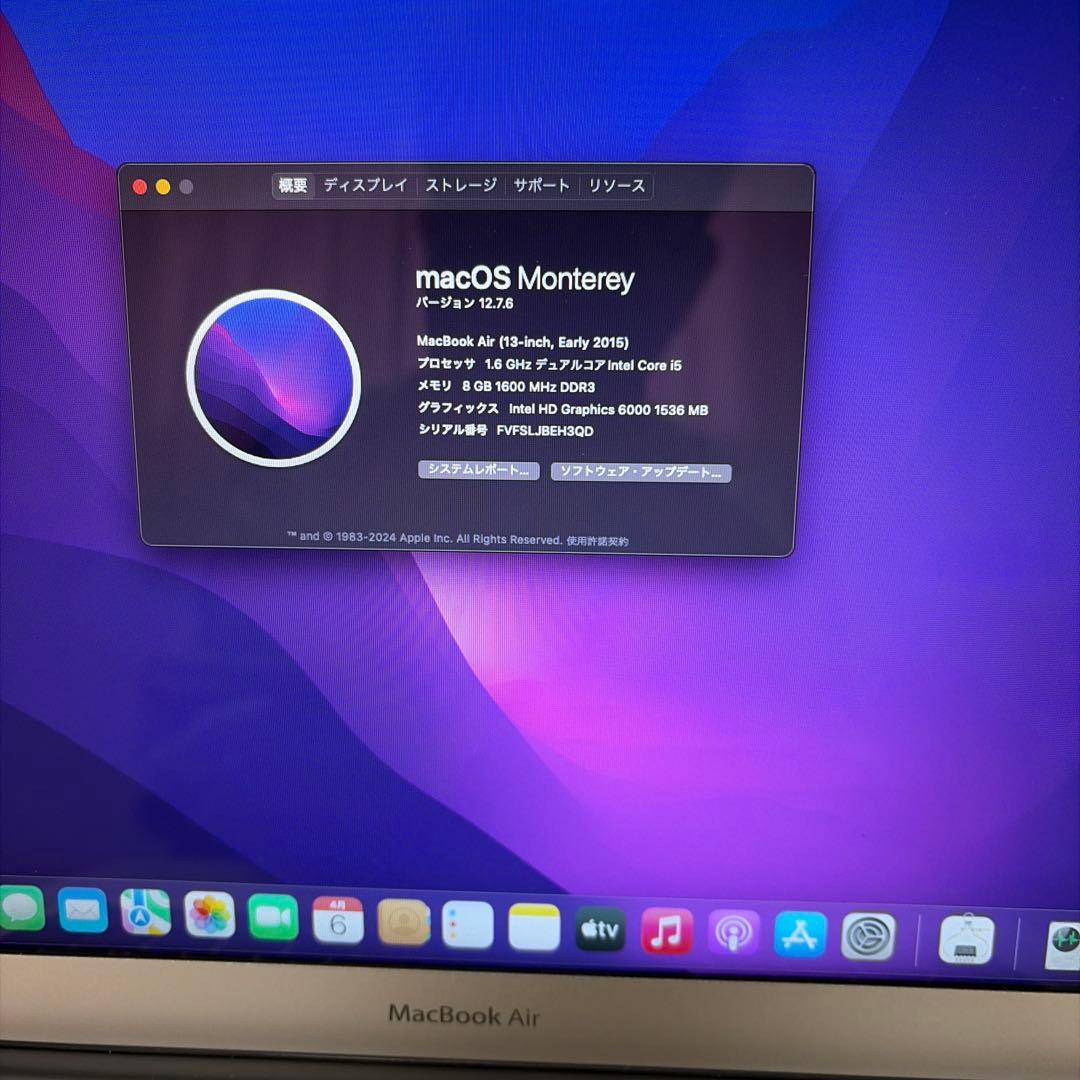Open the Podcasts app

[x=733, y=931]
